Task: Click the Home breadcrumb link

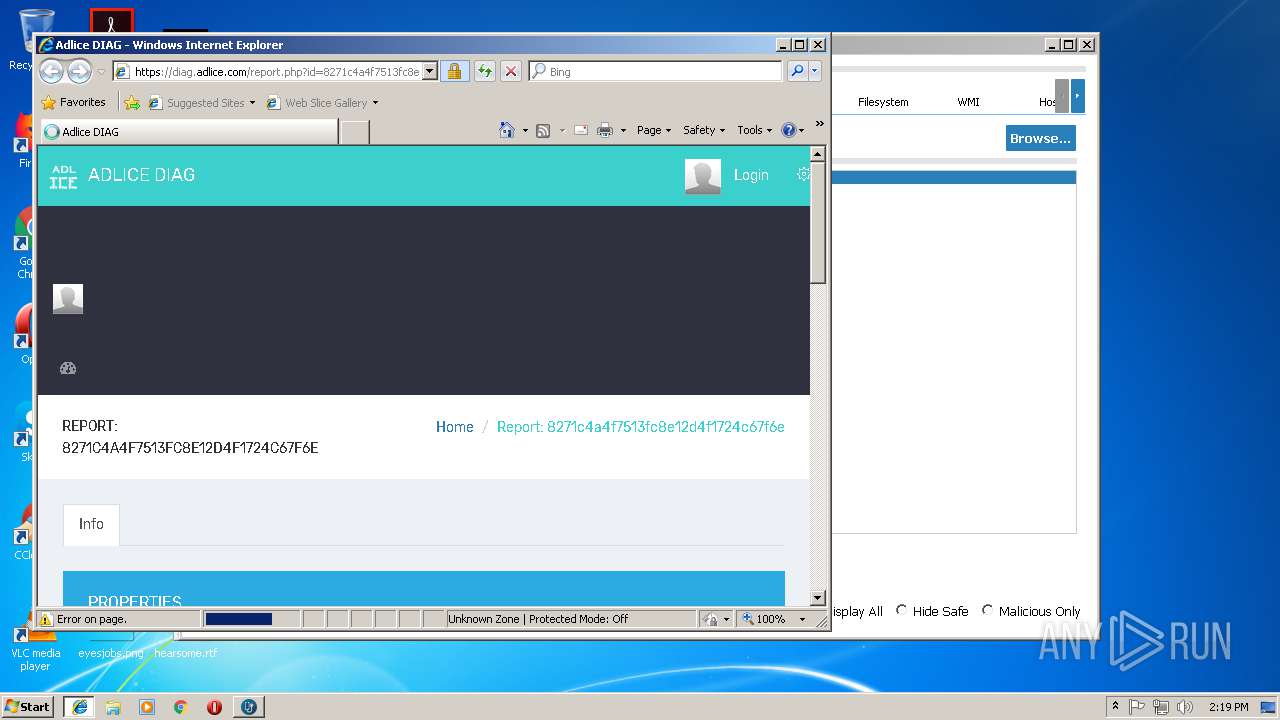Action: pyautogui.click(x=455, y=427)
